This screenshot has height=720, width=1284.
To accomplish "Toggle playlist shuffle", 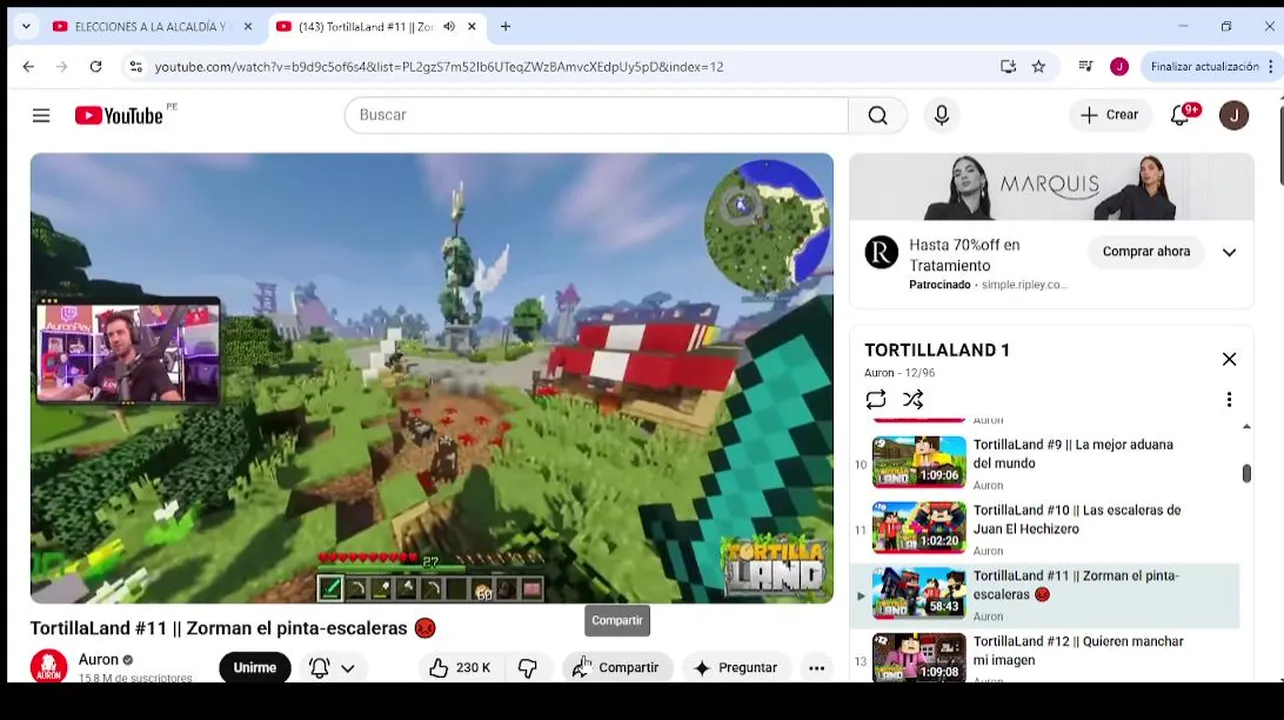I will [913, 400].
